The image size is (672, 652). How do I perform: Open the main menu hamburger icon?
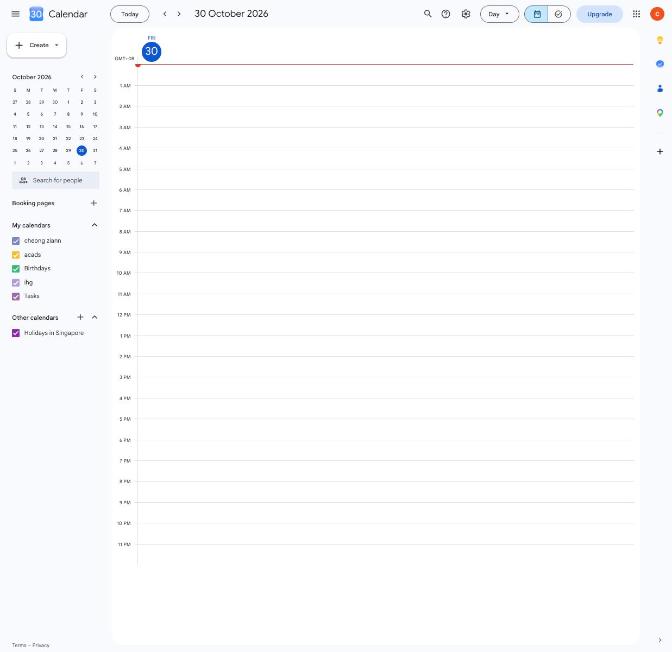click(15, 14)
